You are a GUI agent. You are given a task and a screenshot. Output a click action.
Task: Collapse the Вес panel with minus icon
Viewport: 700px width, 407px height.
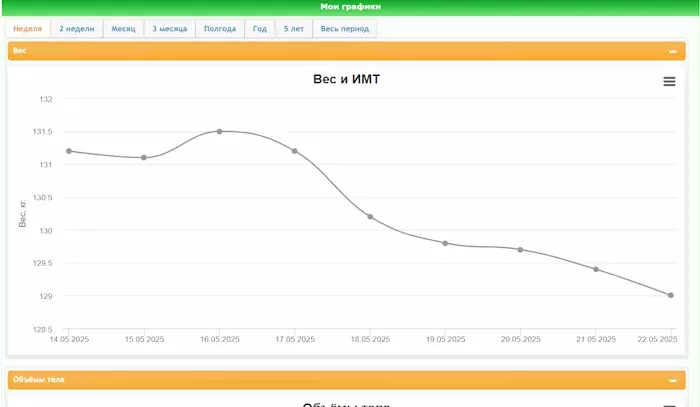[x=673, y=50]
